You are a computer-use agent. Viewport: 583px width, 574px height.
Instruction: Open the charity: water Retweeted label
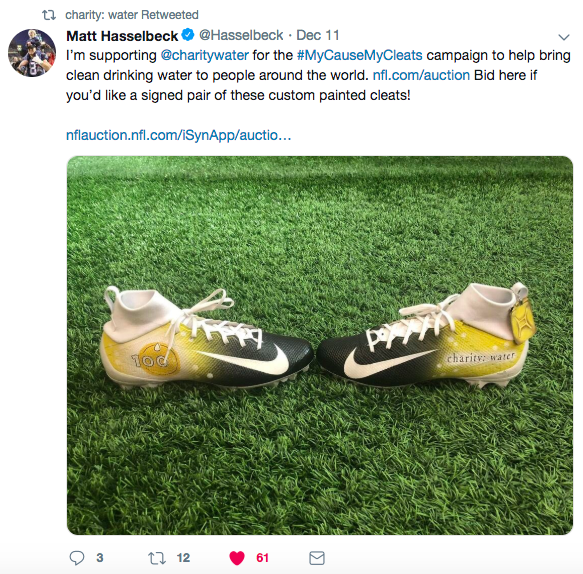coord(132,15)
